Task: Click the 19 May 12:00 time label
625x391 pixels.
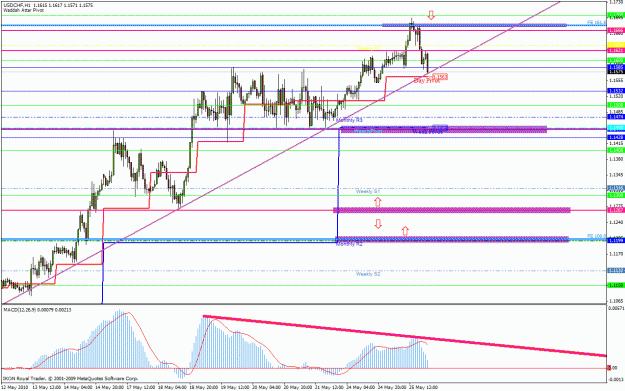Action: [236, 387]
